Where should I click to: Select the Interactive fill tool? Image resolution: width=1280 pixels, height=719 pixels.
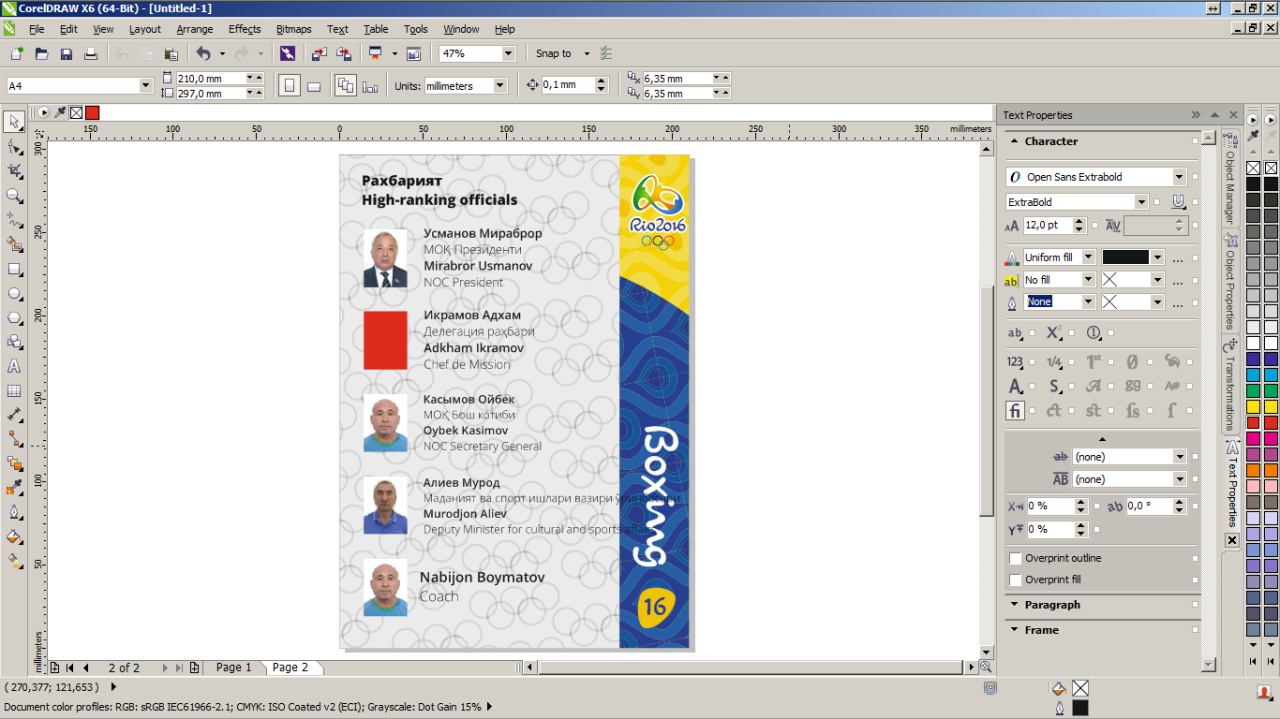click(x=14, y=561)
